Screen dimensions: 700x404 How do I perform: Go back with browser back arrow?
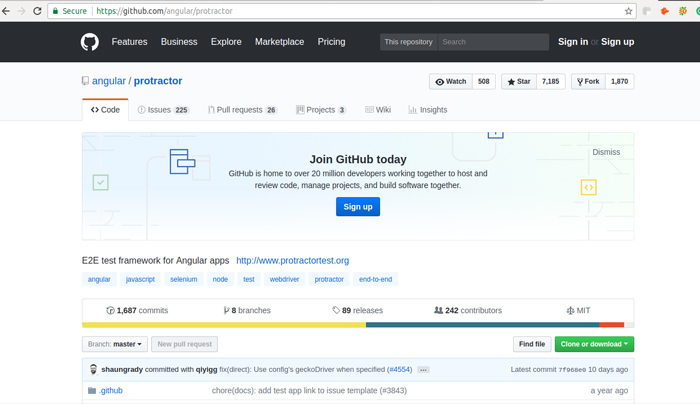(6, 11)
